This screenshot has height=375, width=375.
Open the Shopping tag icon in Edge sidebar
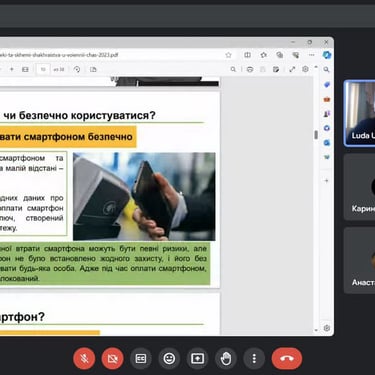click(x=327, y=85)
